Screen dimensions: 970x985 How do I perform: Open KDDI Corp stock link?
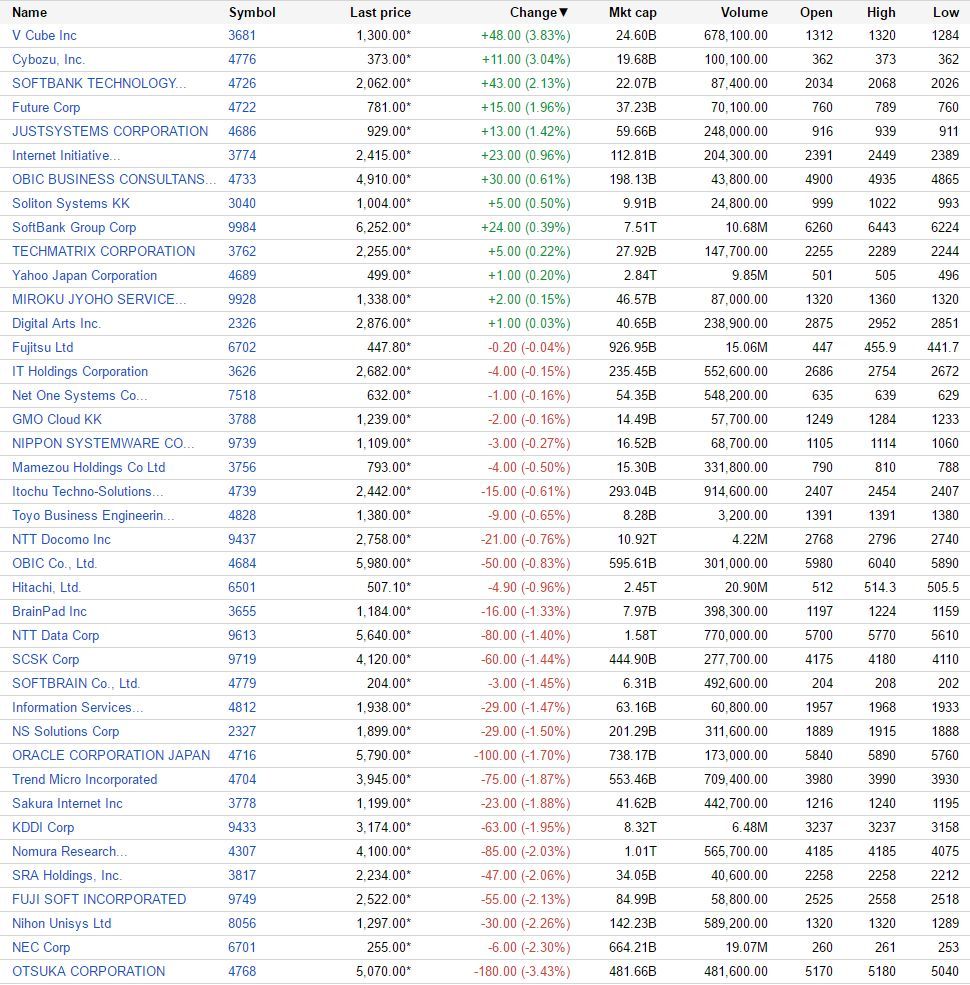point(43,827)
